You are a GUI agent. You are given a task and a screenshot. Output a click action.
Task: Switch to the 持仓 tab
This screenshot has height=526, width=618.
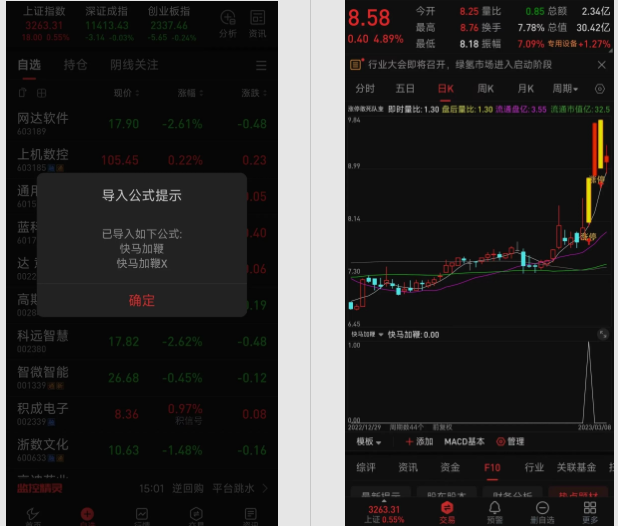pos(75,65)
